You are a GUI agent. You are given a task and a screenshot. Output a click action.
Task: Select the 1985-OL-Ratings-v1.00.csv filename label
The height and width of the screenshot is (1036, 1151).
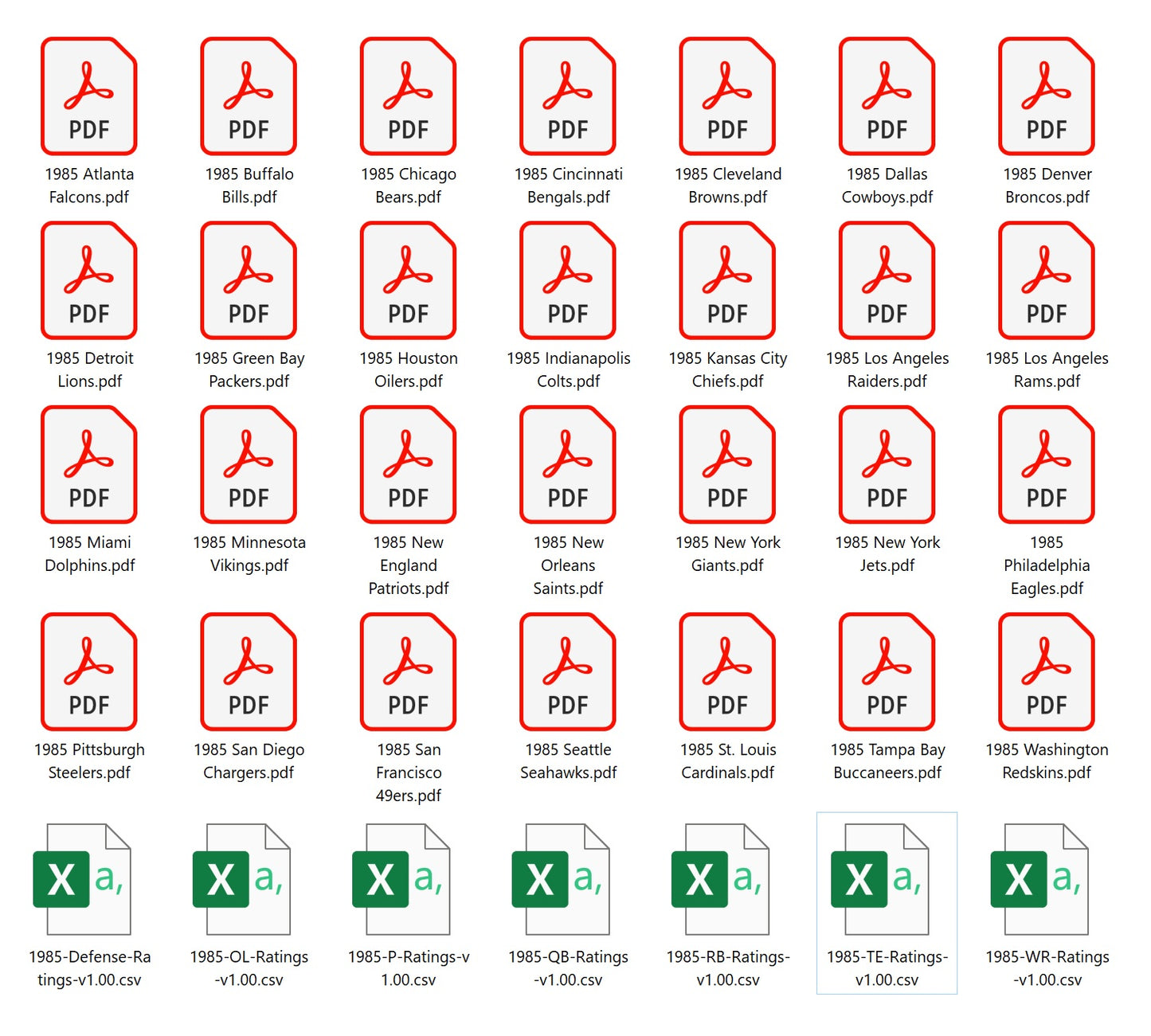click(x=249, y=968)
